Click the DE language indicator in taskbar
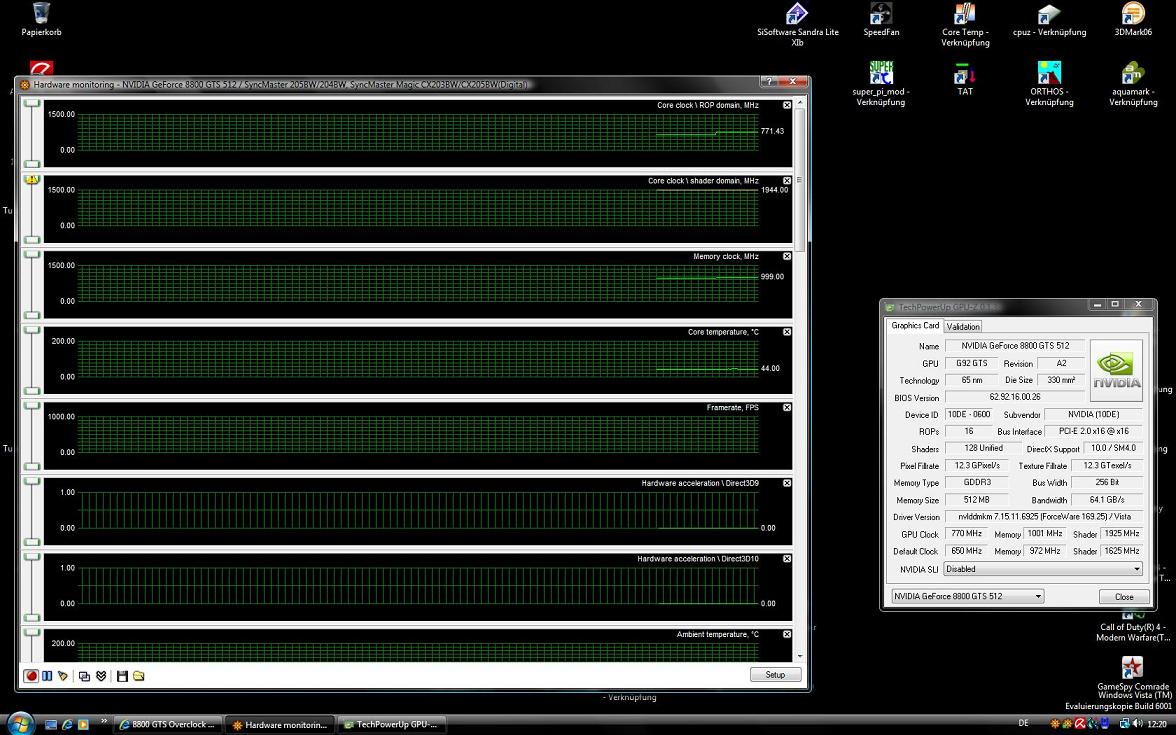This screenshot has width=1176, height=735. 1024,723
